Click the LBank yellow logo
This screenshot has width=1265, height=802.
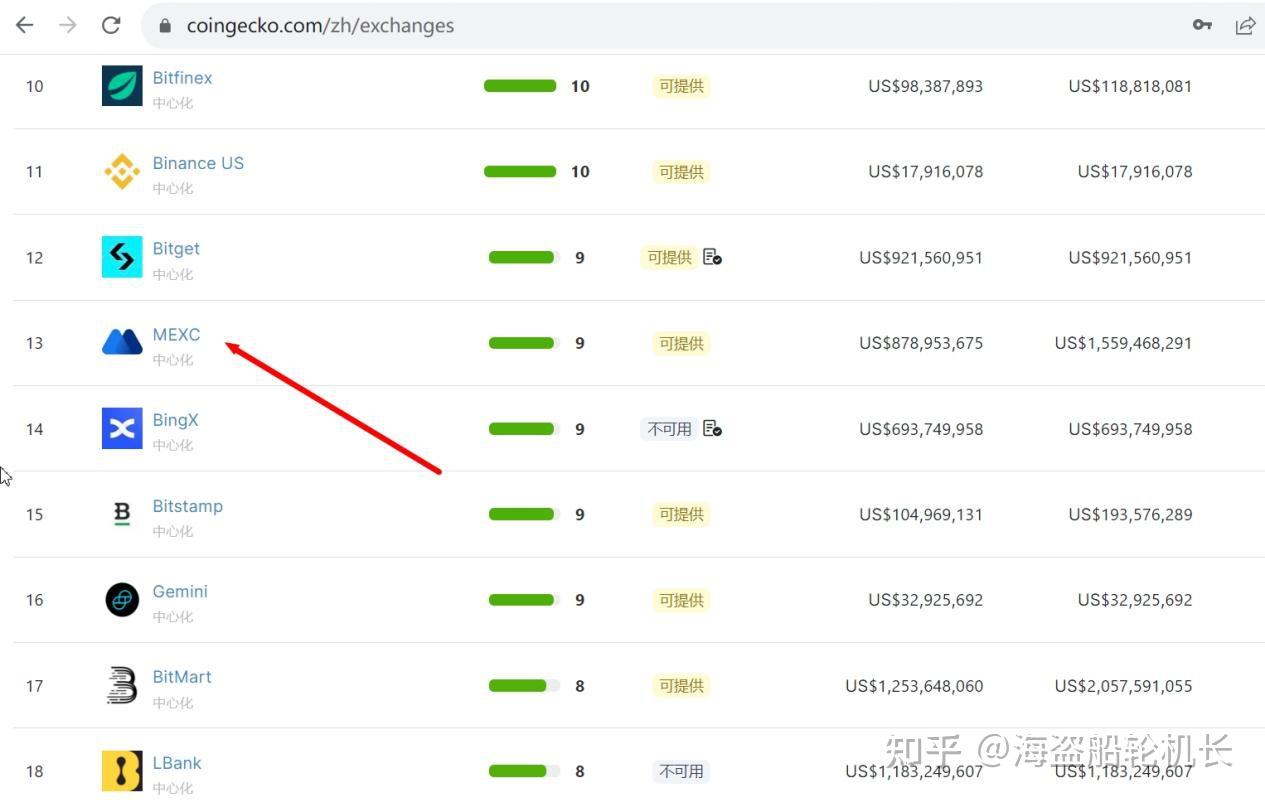[122, 771]
